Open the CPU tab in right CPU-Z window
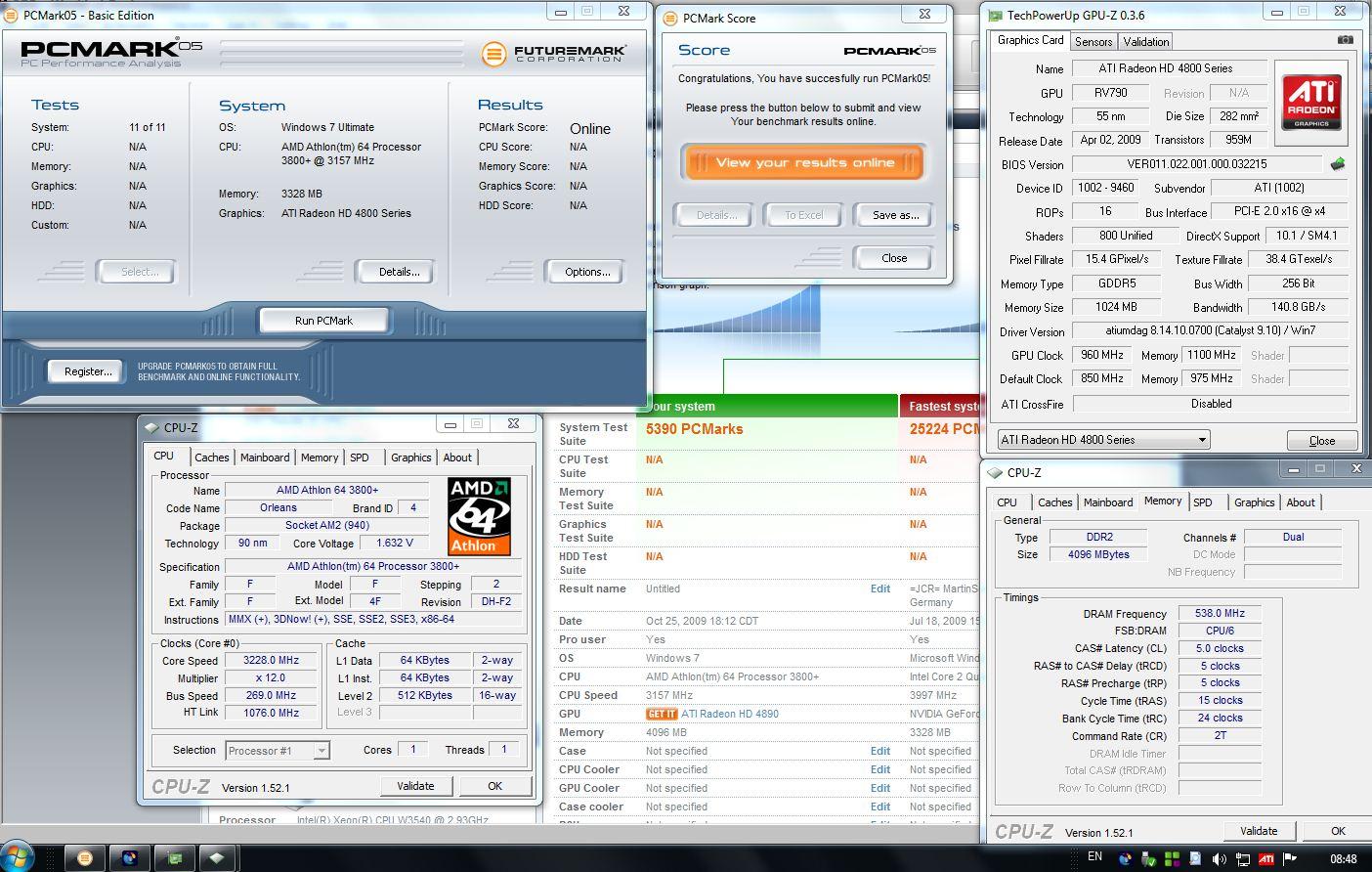 (1008, 502)
